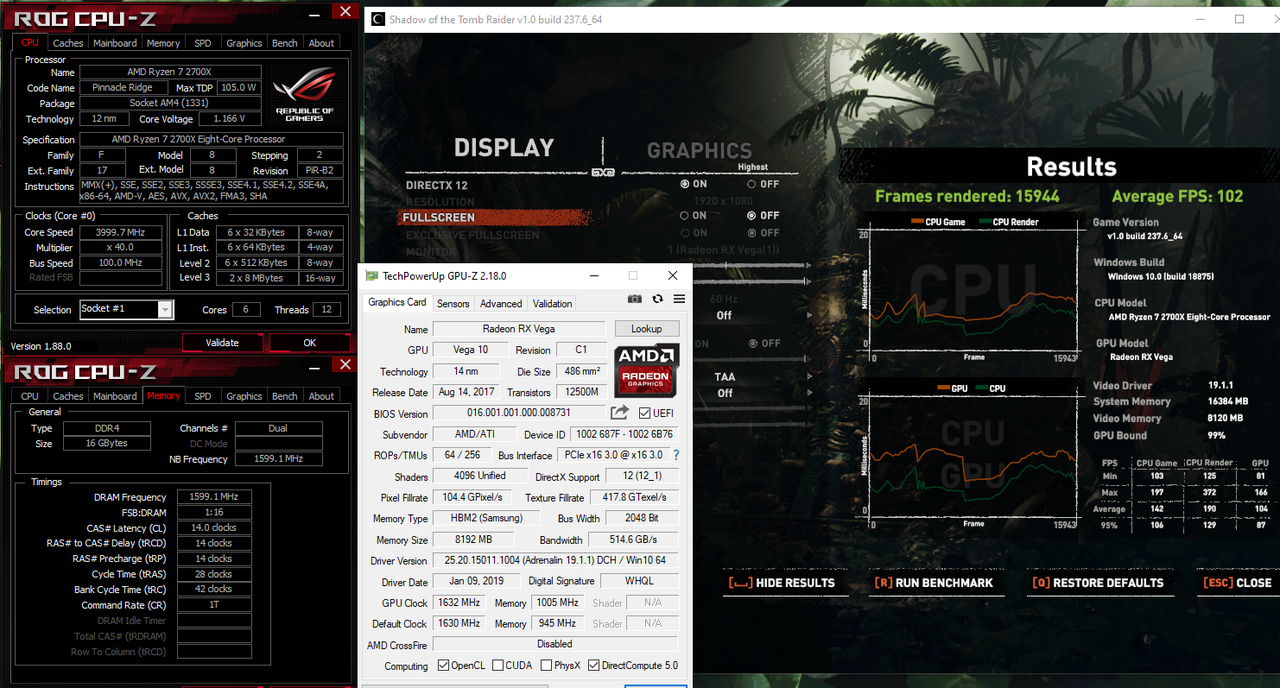Open the Socket #1 selection dropdown
1280x688 pixels.
coord(165,310)
